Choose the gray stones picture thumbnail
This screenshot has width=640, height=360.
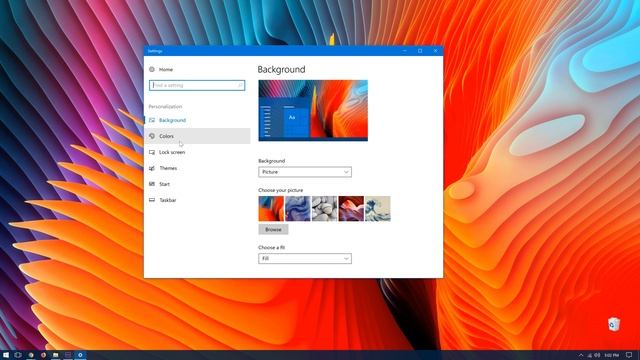point(324,209)
